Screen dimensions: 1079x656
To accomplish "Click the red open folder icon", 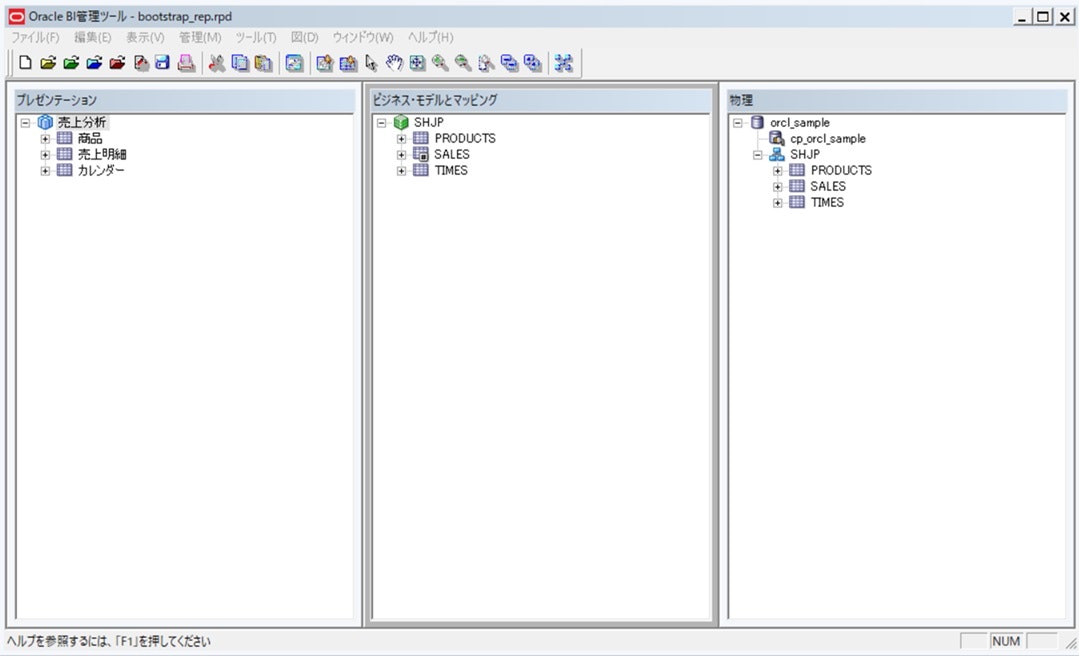I will coord(118,63).
